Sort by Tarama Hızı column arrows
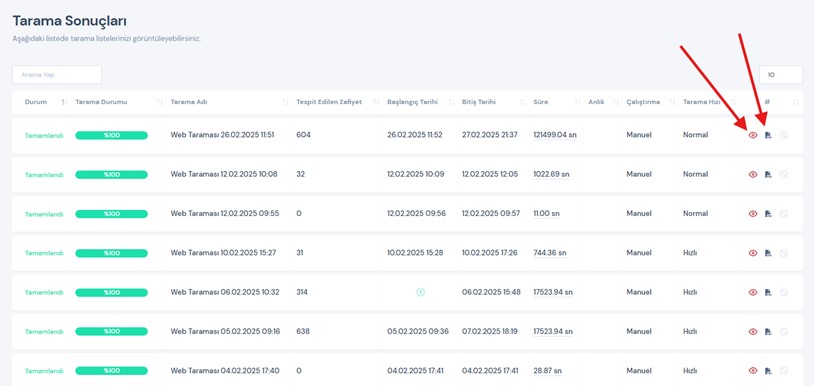The image size is (814, 386). click(x=733, y=102)
